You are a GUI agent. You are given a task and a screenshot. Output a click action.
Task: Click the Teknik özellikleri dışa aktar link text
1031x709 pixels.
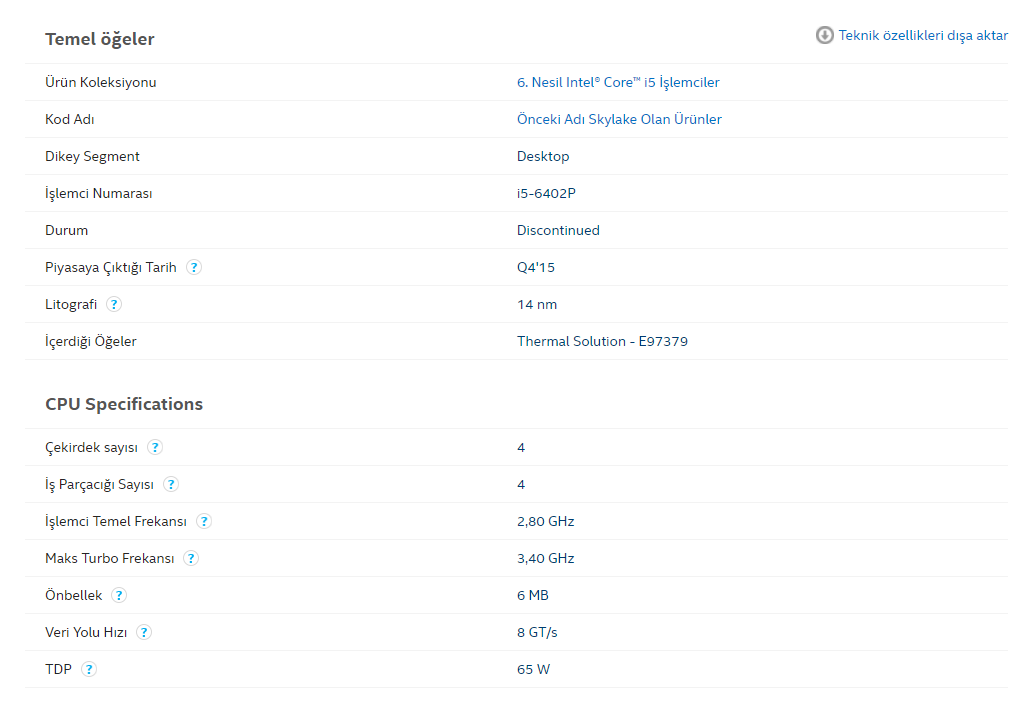(x=923, y=36)
